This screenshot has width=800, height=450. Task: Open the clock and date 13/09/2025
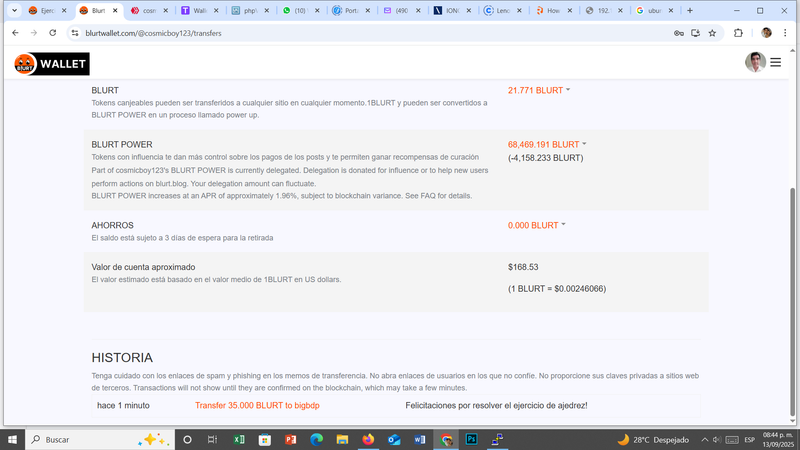(778, 439)
